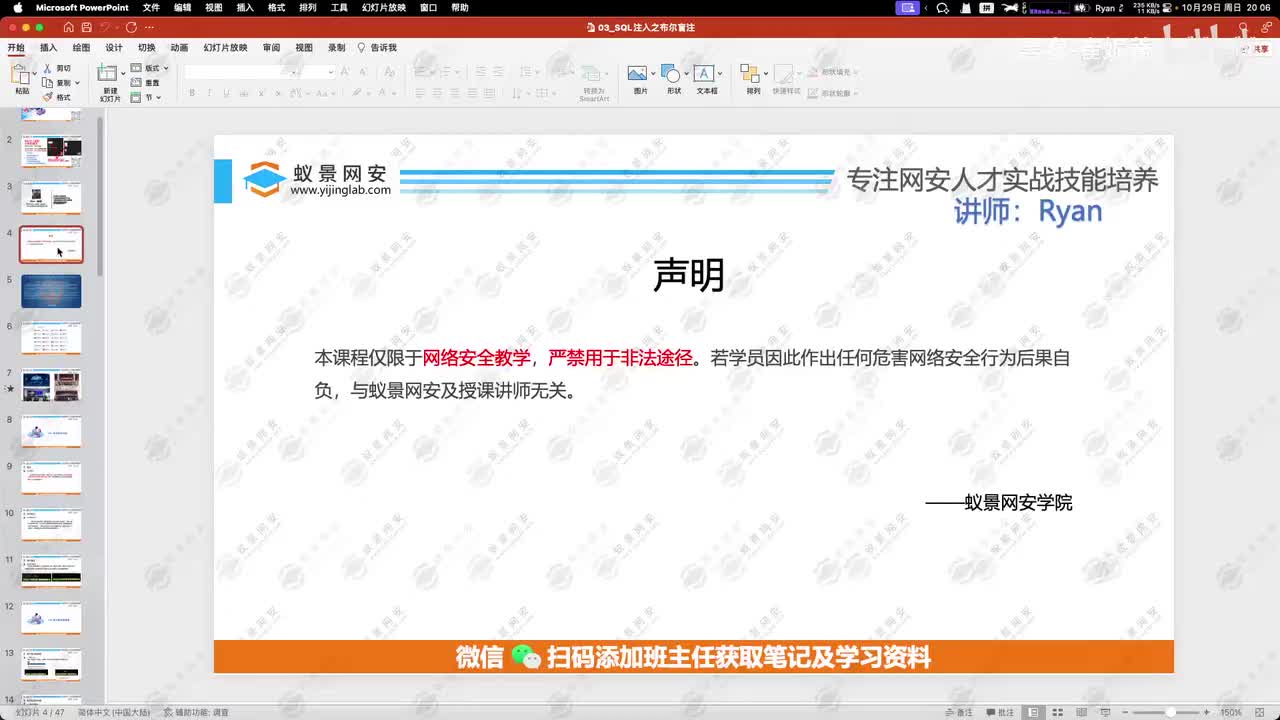Screen dimensions: 1280x720
Task: Open the Section (节) dropdown
Action: pos(147,97)
